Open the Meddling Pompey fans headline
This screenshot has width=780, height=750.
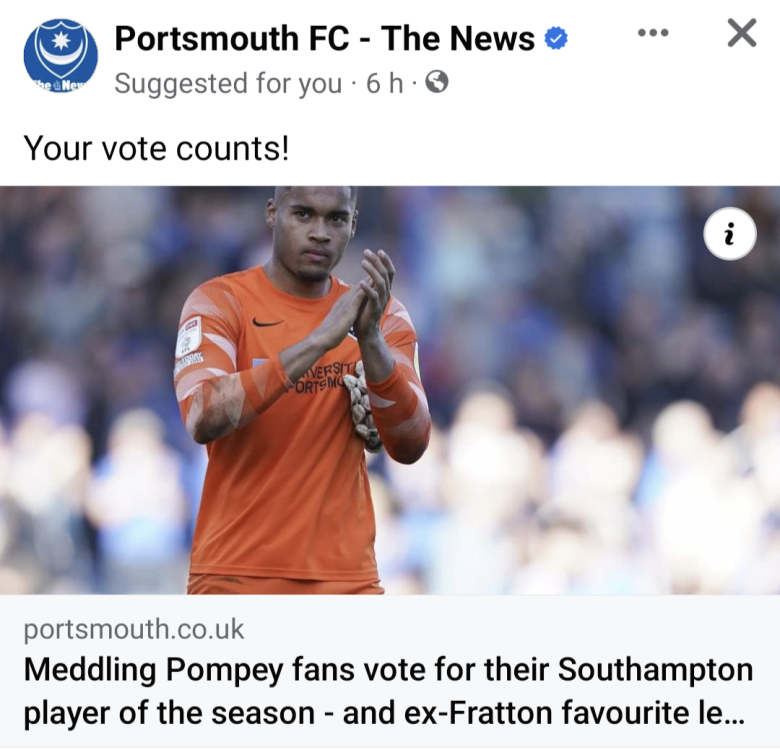point(388,669)
